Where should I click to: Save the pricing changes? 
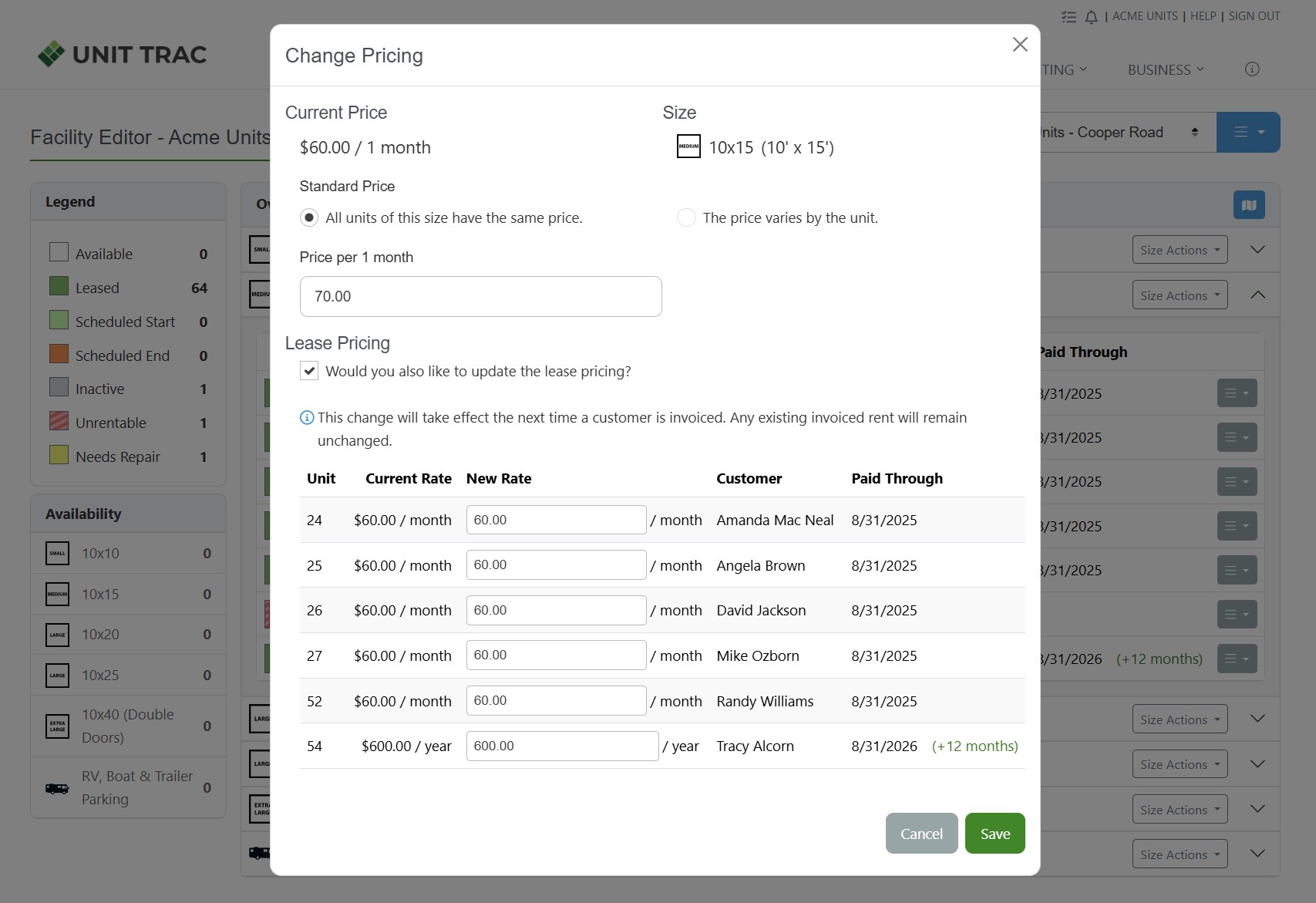pos(995,834)
